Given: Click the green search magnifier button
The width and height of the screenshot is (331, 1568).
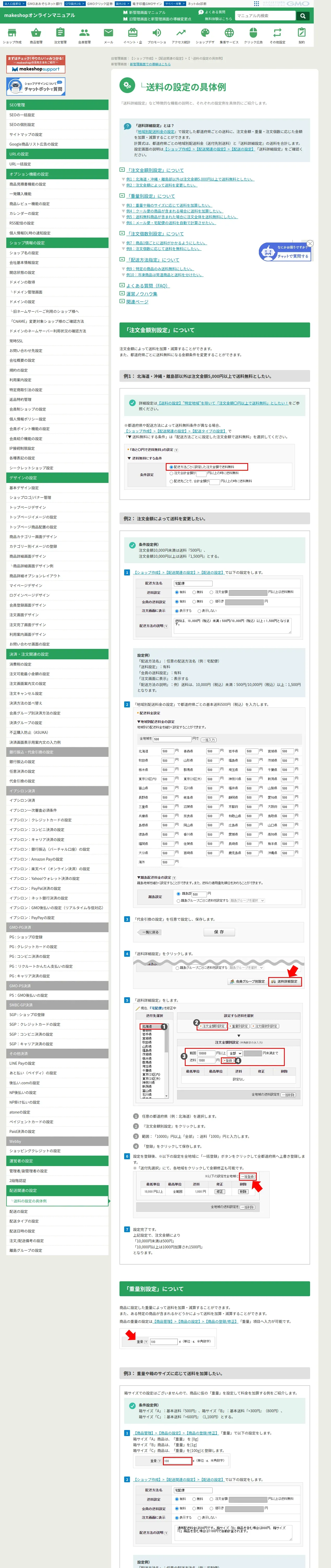Looking at the screenshot, I should [x=303, y=16].
